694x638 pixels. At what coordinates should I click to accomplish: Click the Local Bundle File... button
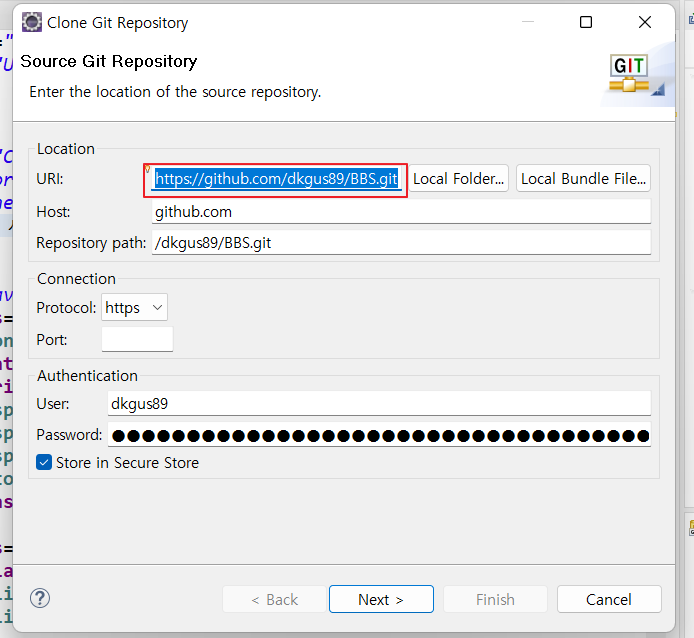(583, 178)
